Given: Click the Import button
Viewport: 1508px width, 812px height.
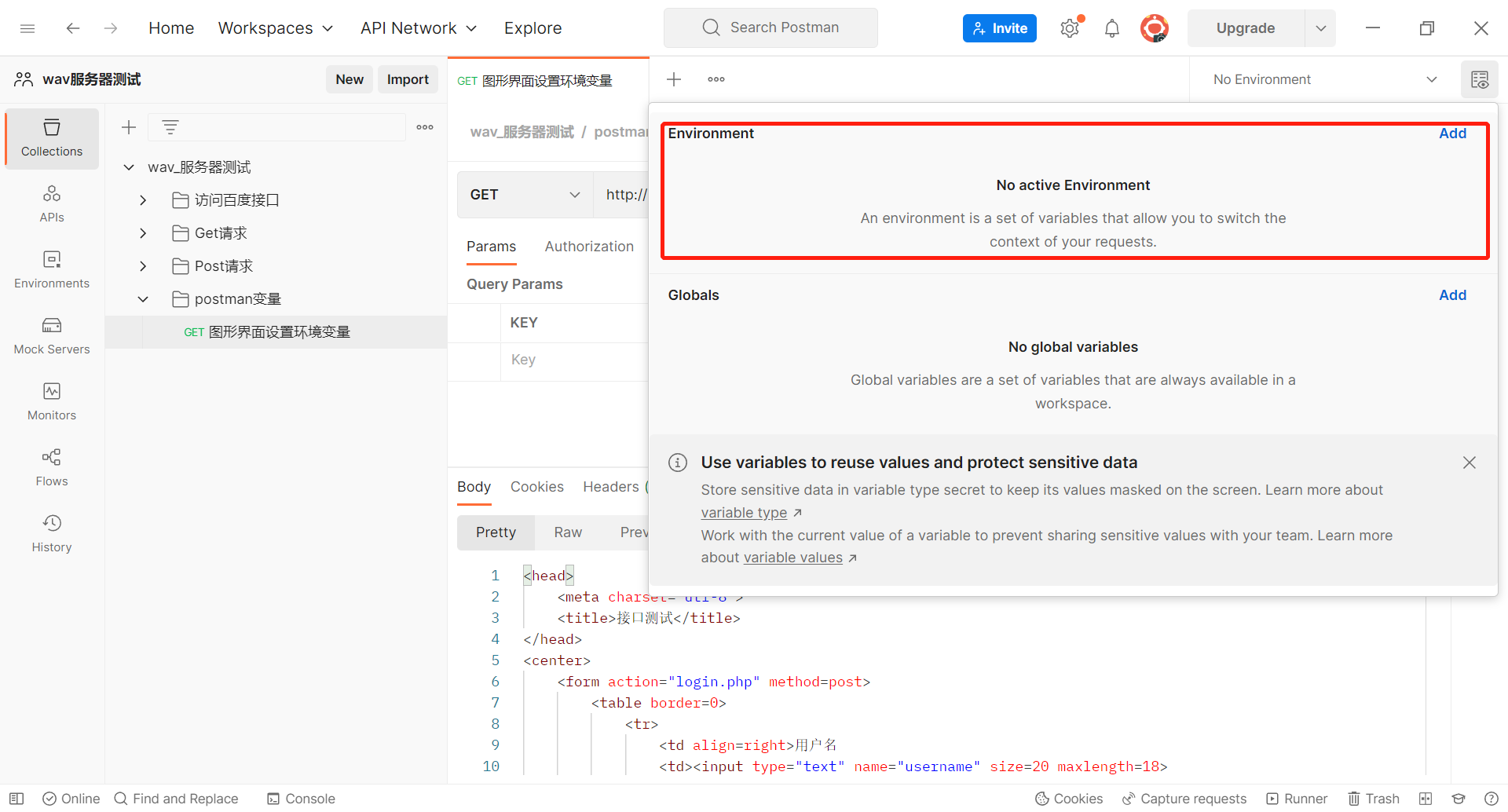Looking at the screenshot, I should tap(408, 79).
